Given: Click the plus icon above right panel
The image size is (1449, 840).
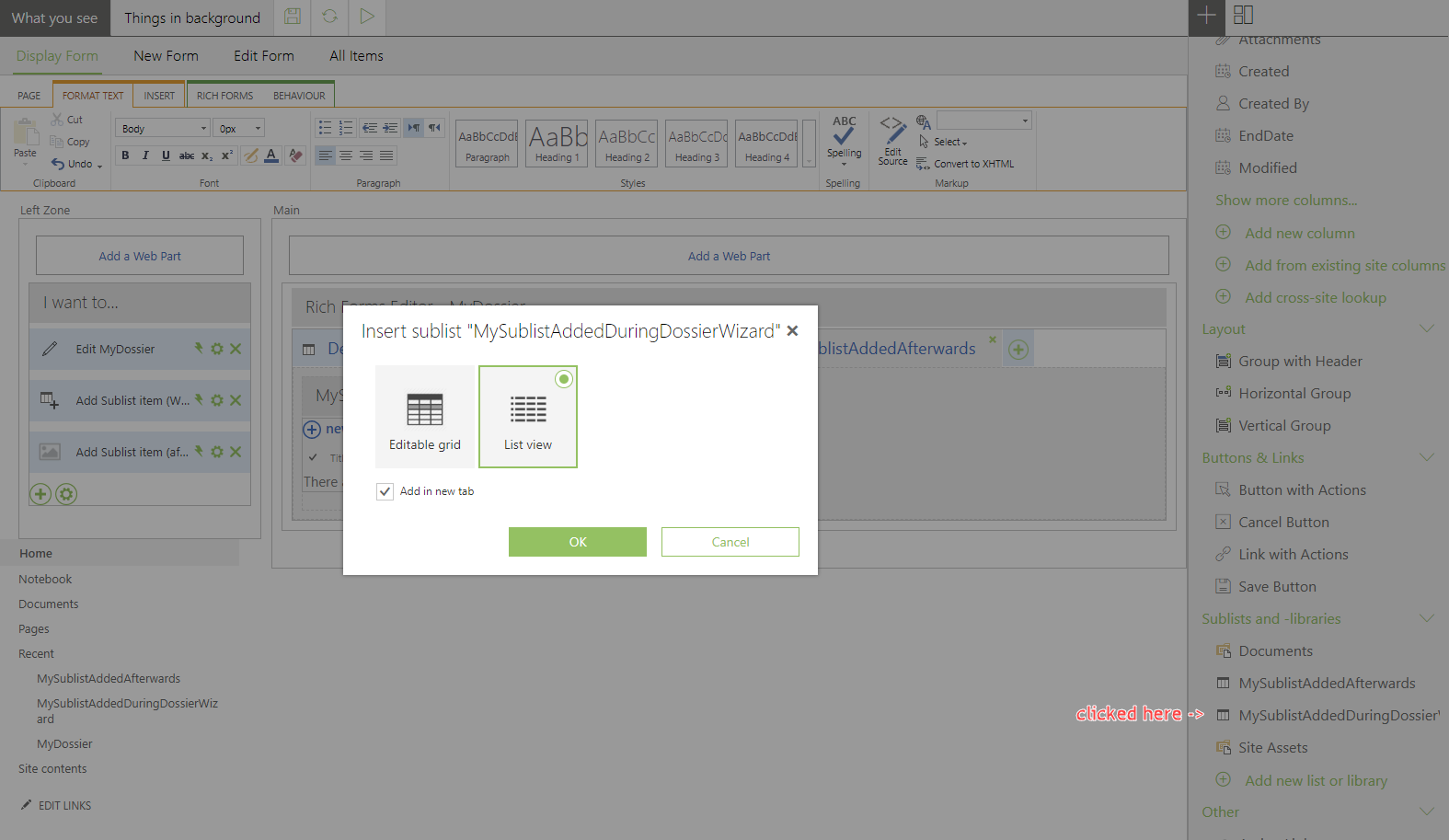Looking at the screenshot, I should 1206,16.
